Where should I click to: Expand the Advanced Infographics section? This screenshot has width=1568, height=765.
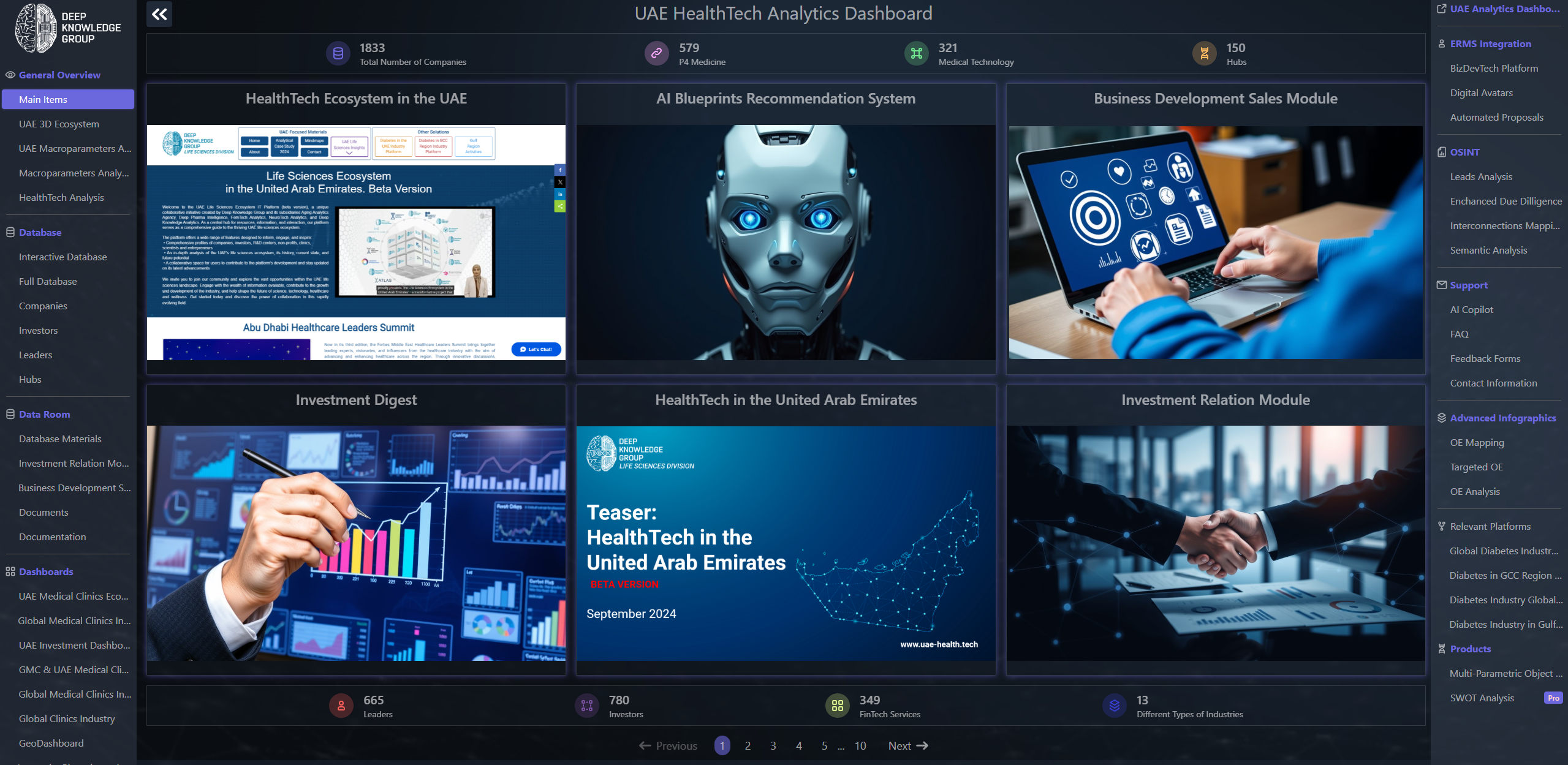coord(1502,418)
